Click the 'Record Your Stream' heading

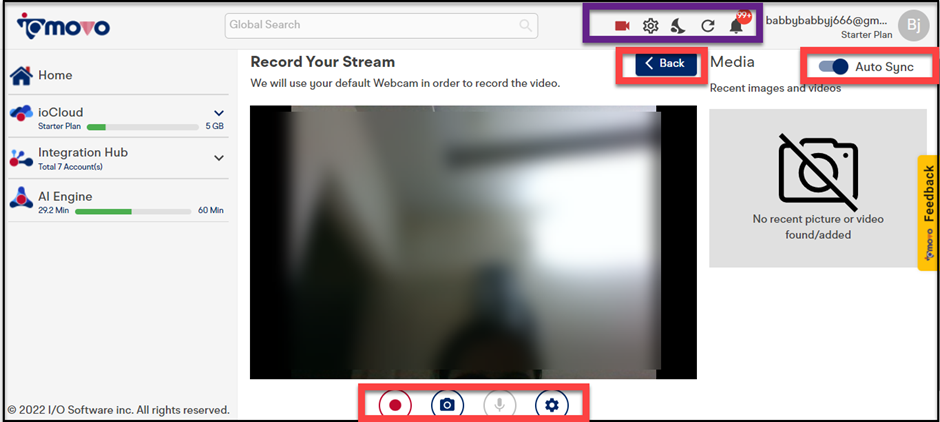coord(323,62)
